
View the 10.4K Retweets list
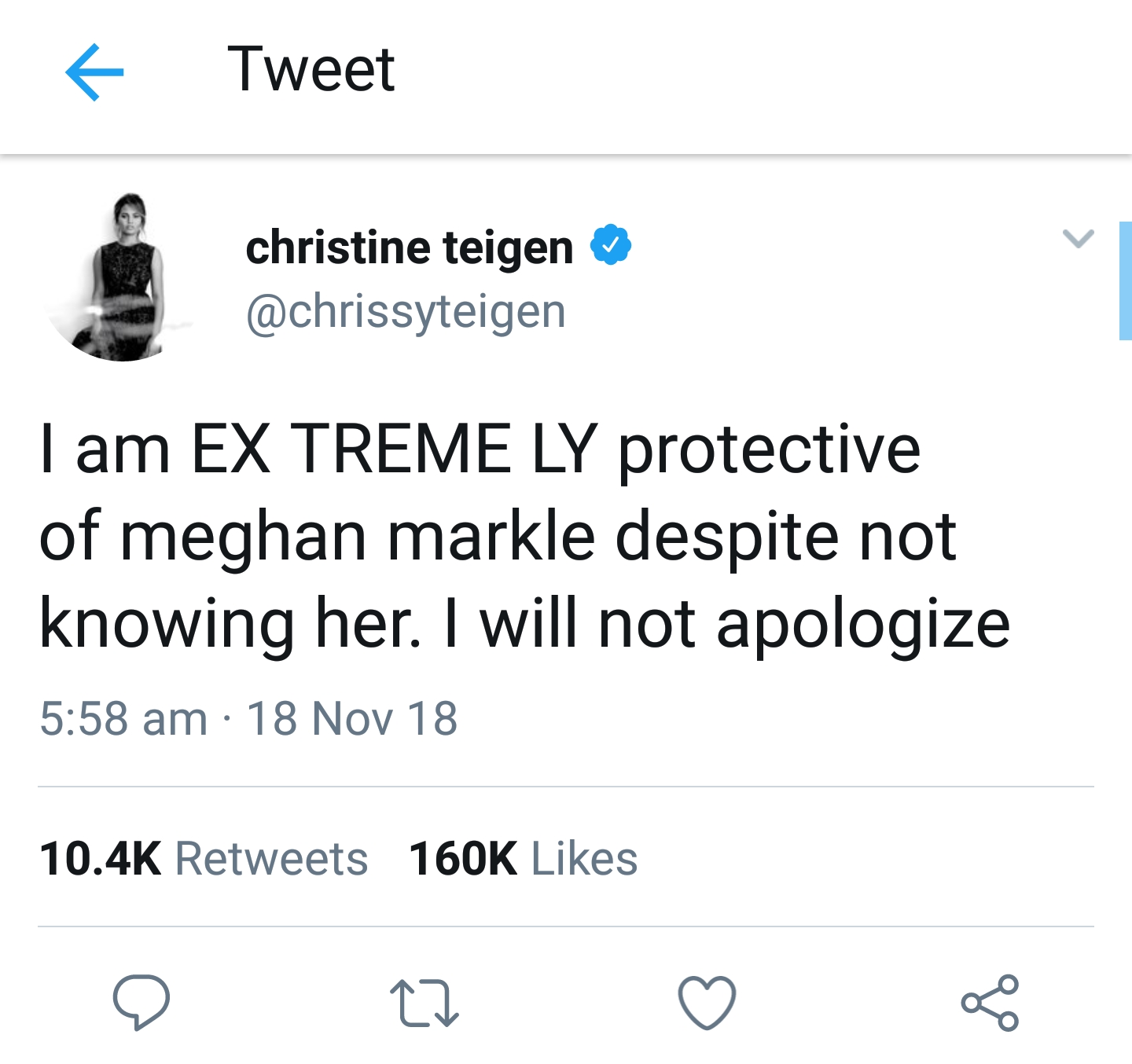click(x=204, y=858)
